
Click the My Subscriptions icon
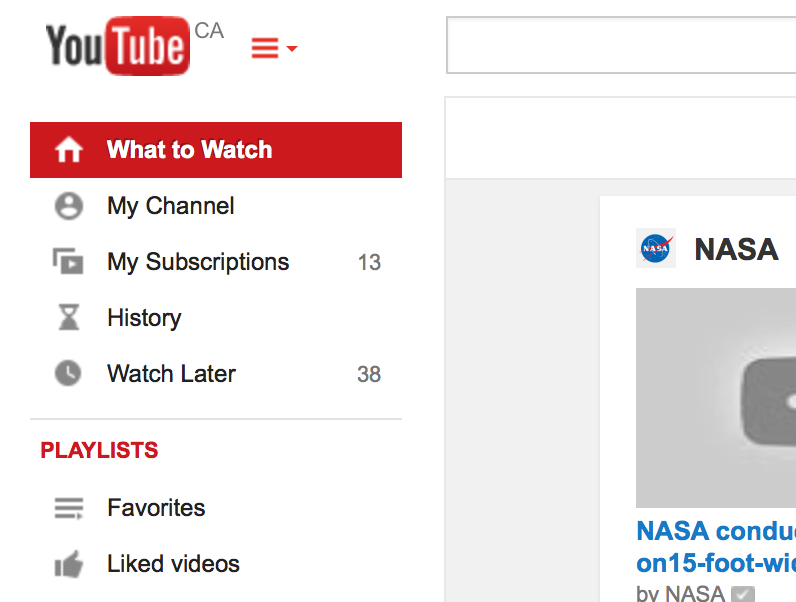[68, 261]
